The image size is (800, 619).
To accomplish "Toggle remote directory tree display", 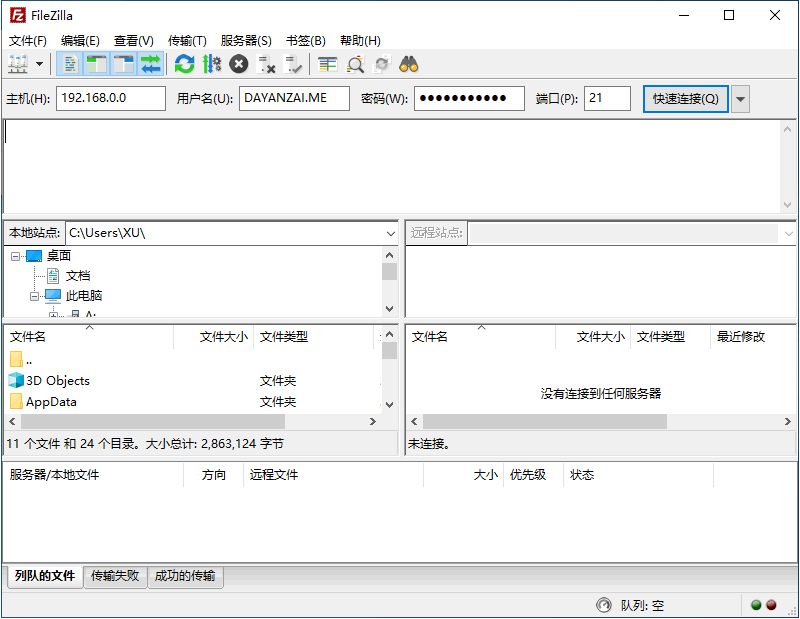I will pos(123,64).
